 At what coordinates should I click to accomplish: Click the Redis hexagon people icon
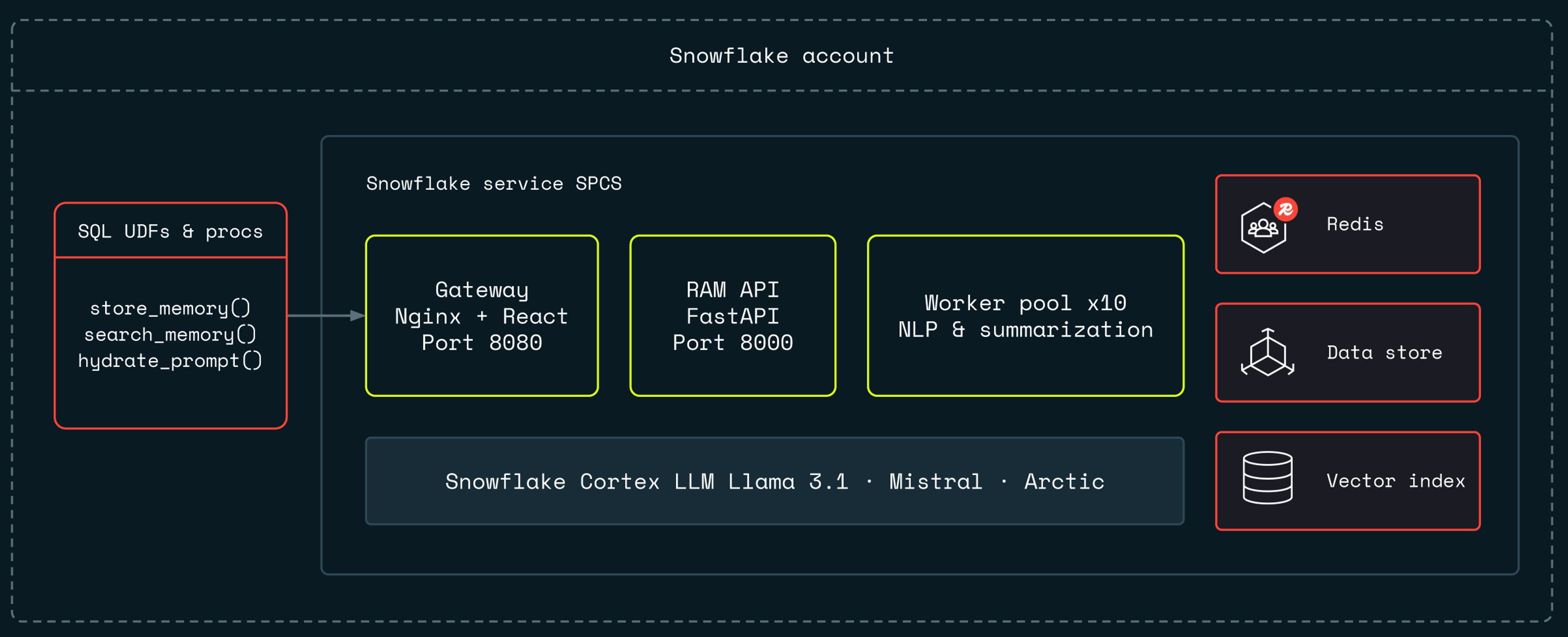point(1264,228)
